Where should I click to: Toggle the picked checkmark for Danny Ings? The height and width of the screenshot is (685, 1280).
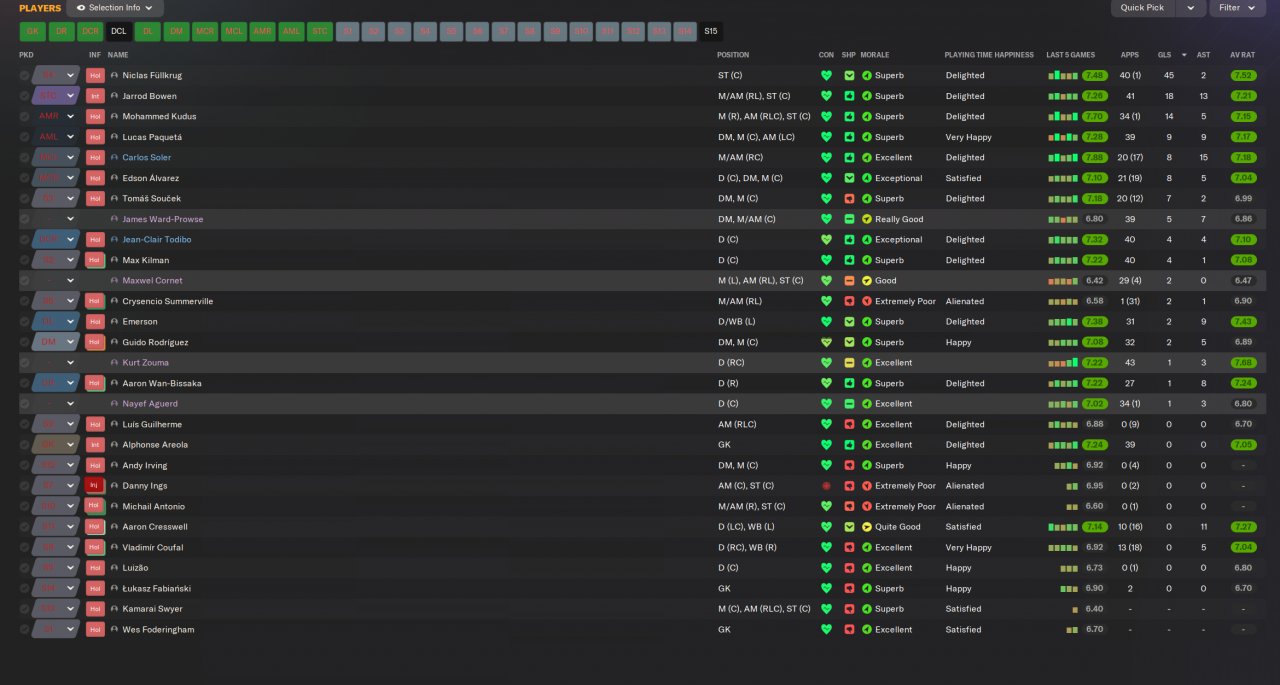pos(25,486)
